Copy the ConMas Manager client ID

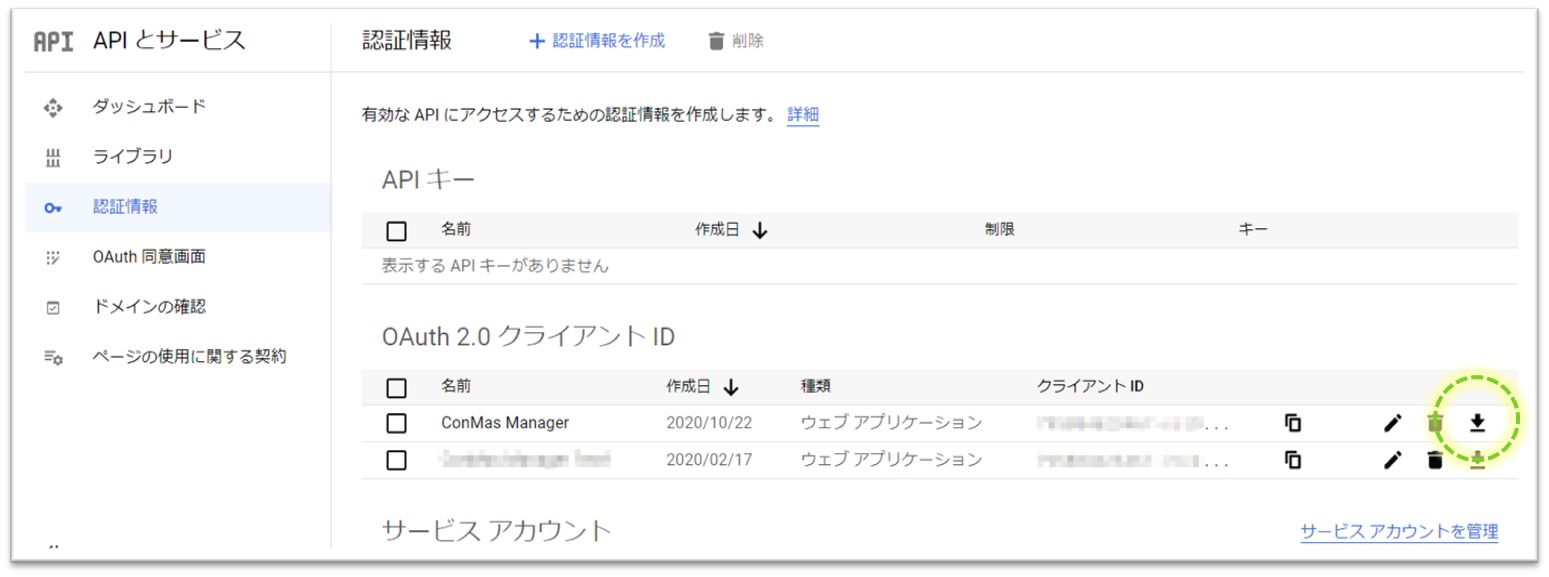coord(1293,423)
